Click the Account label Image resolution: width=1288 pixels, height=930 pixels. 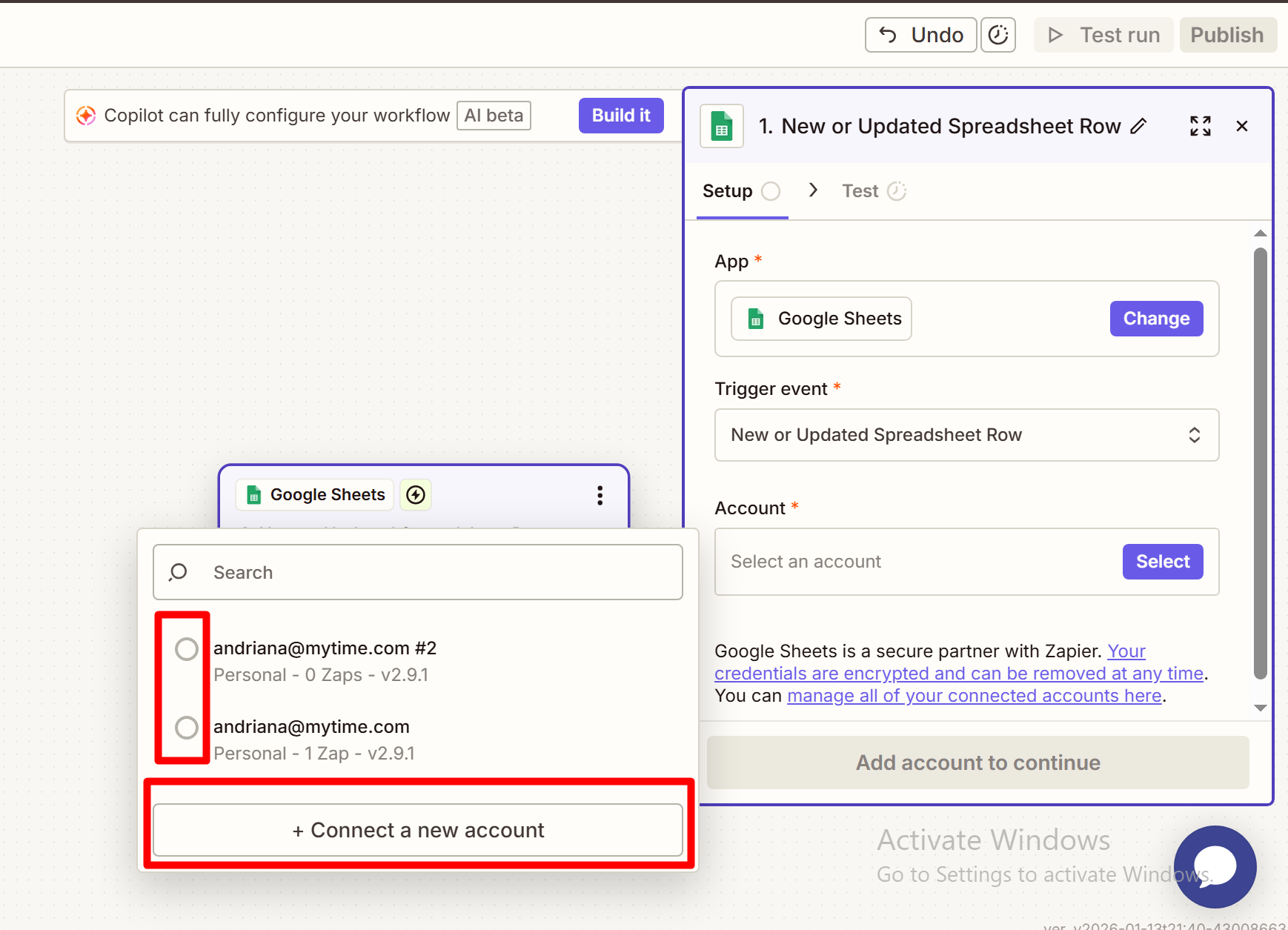(750, 508)
